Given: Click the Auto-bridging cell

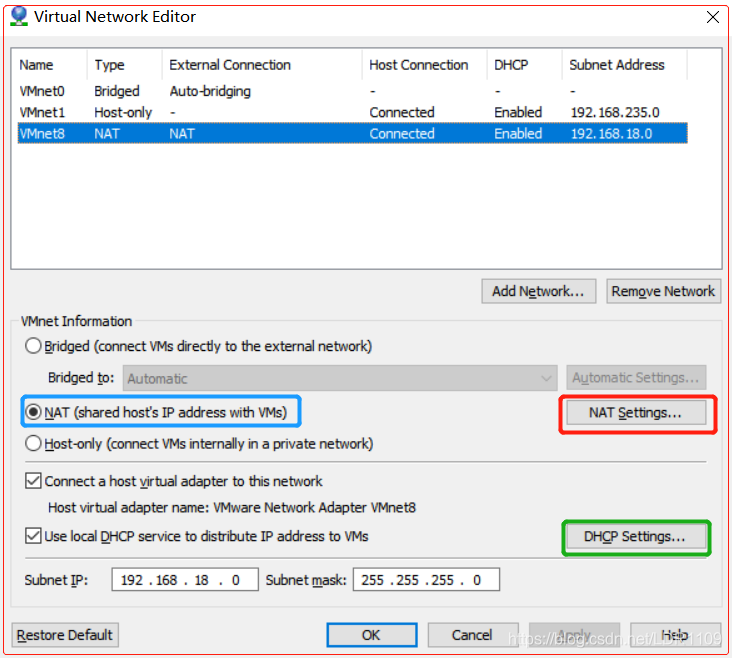Looking at the screenshot, I should click(210, 91).
